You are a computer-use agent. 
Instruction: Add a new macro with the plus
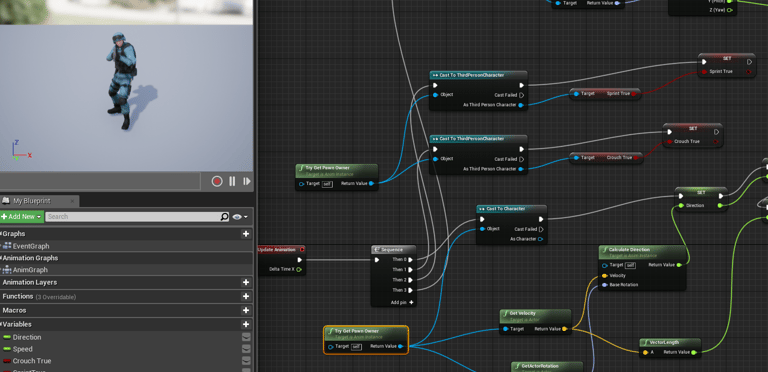tap(246, 310)
